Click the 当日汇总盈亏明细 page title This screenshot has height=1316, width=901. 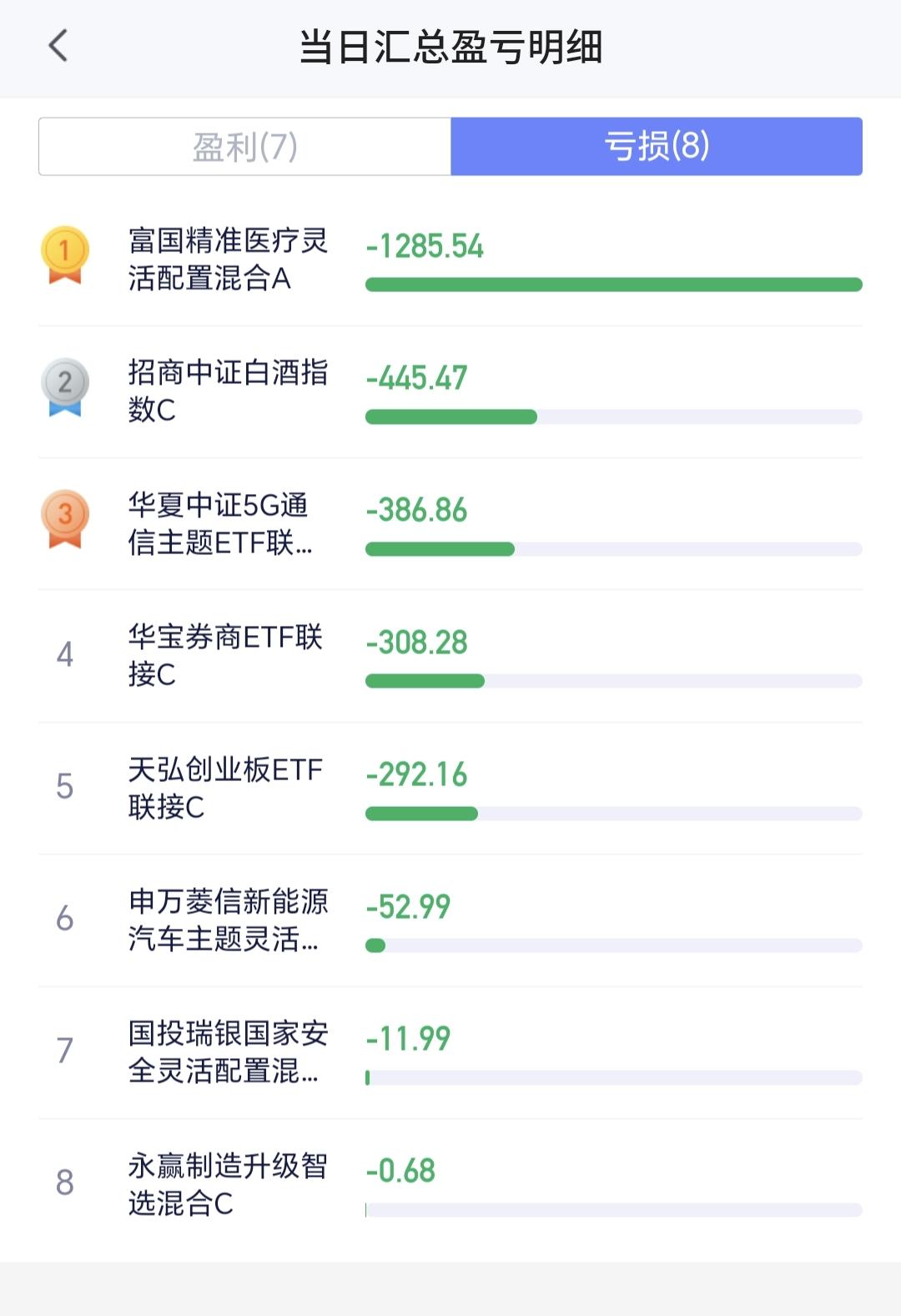[x=450, y=47]
